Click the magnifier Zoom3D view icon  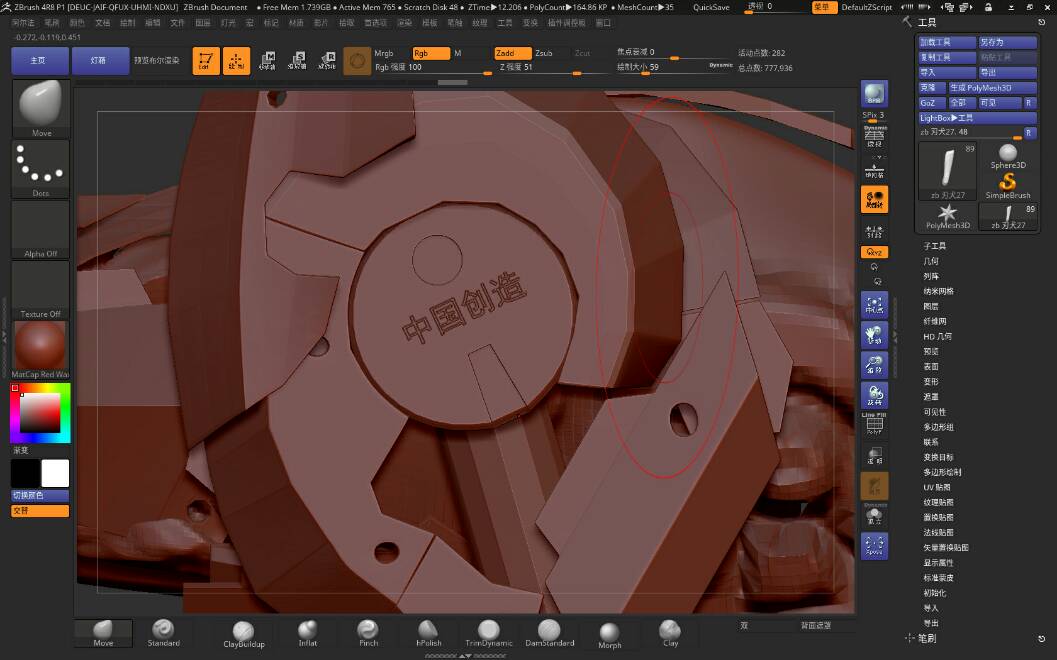(x=874, y=365)
